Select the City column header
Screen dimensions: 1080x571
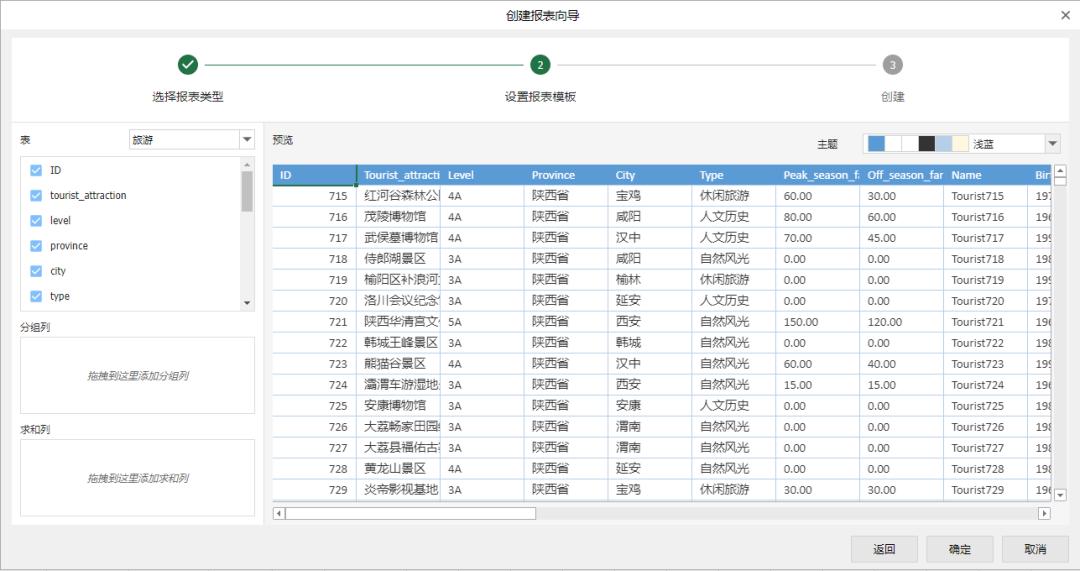(650, 175)
